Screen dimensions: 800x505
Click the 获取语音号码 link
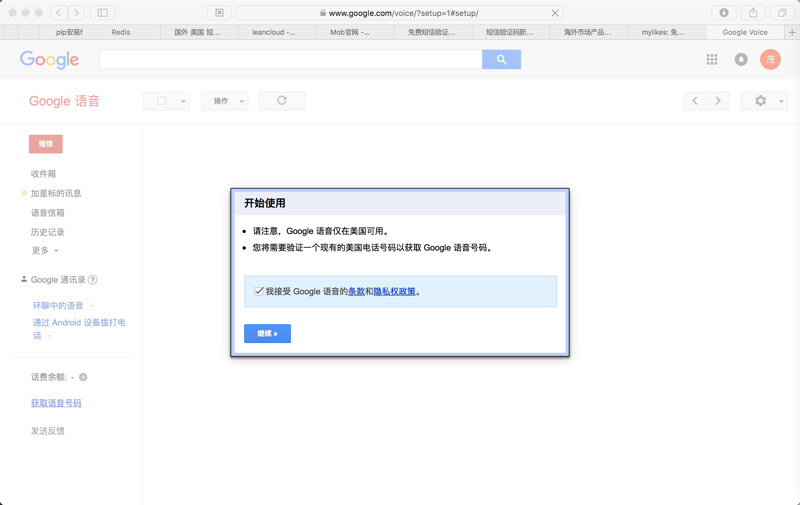[x=56, y=403]
